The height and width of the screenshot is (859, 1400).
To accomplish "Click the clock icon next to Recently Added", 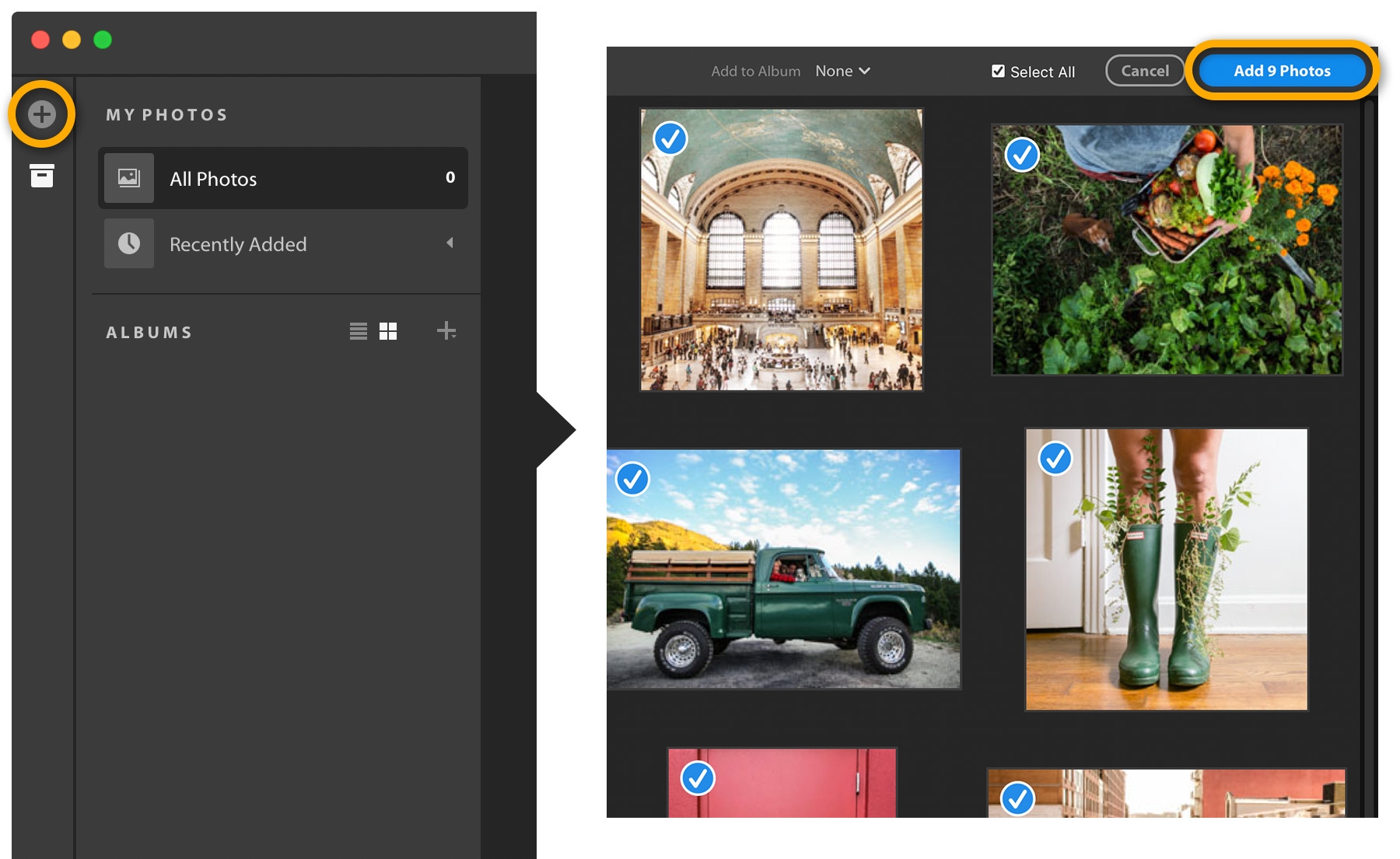I will point(128,243).
